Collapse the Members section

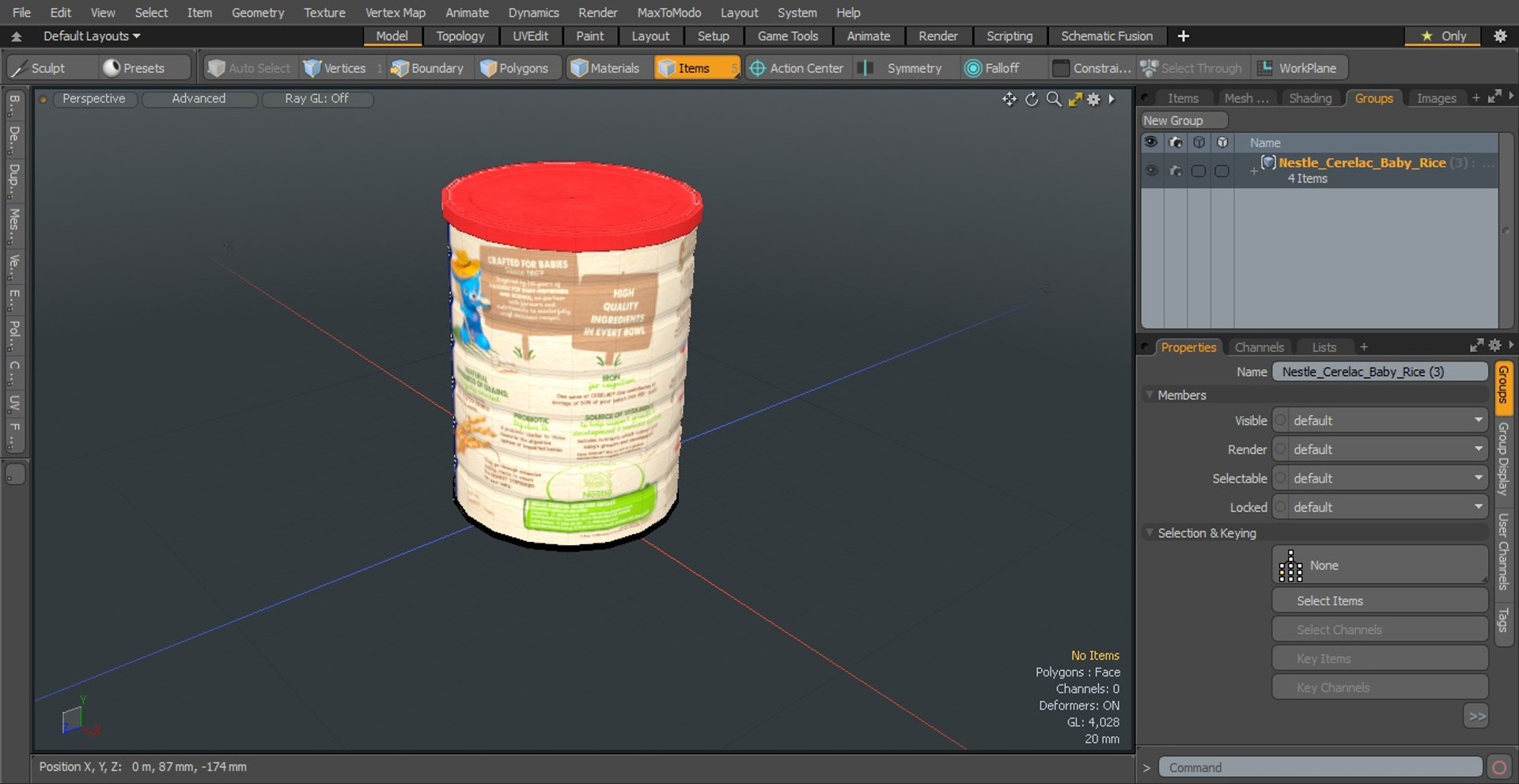coord(1150,394)
